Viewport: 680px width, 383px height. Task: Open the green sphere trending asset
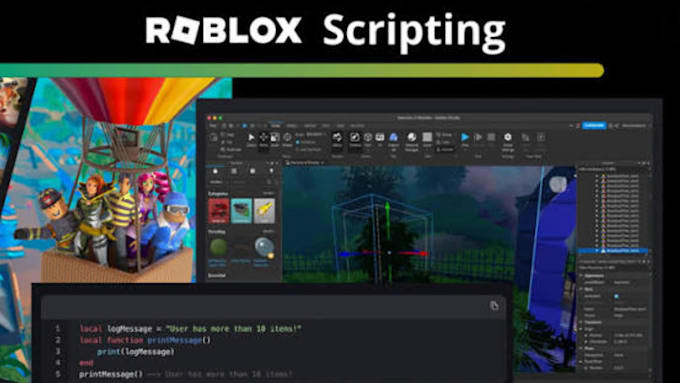coord(219,248)
